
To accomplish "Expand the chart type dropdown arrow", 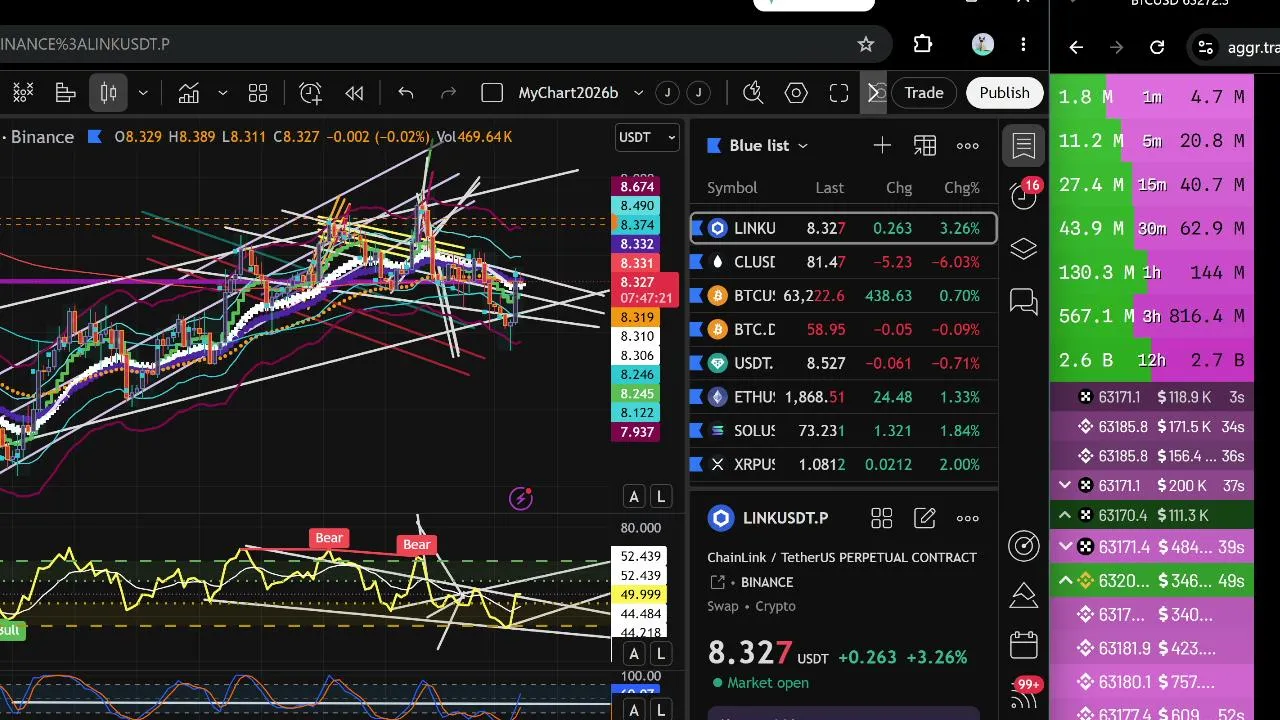I will click(143, 93).
